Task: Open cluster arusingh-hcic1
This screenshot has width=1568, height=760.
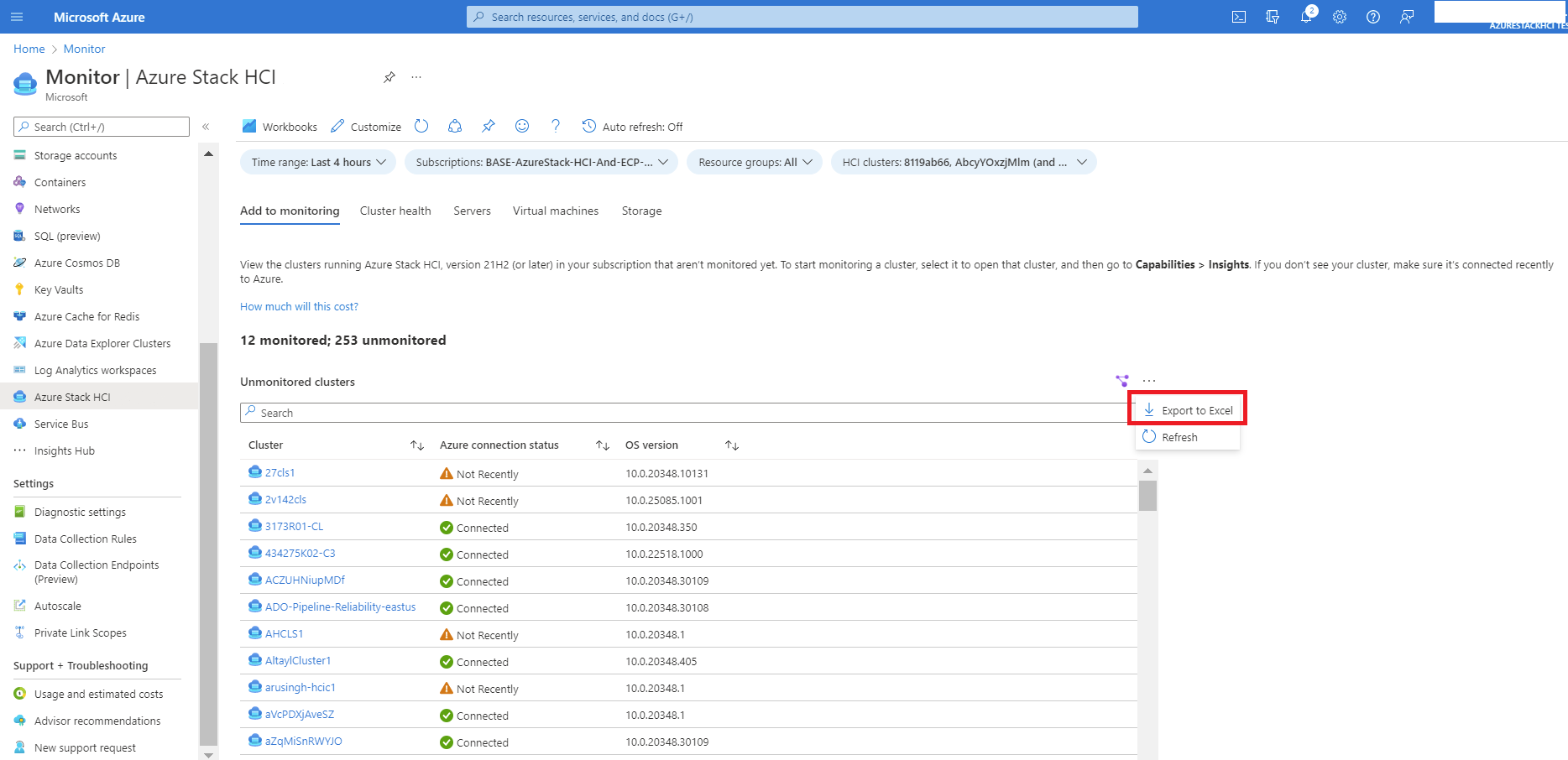Action: (x=300, y=688)
